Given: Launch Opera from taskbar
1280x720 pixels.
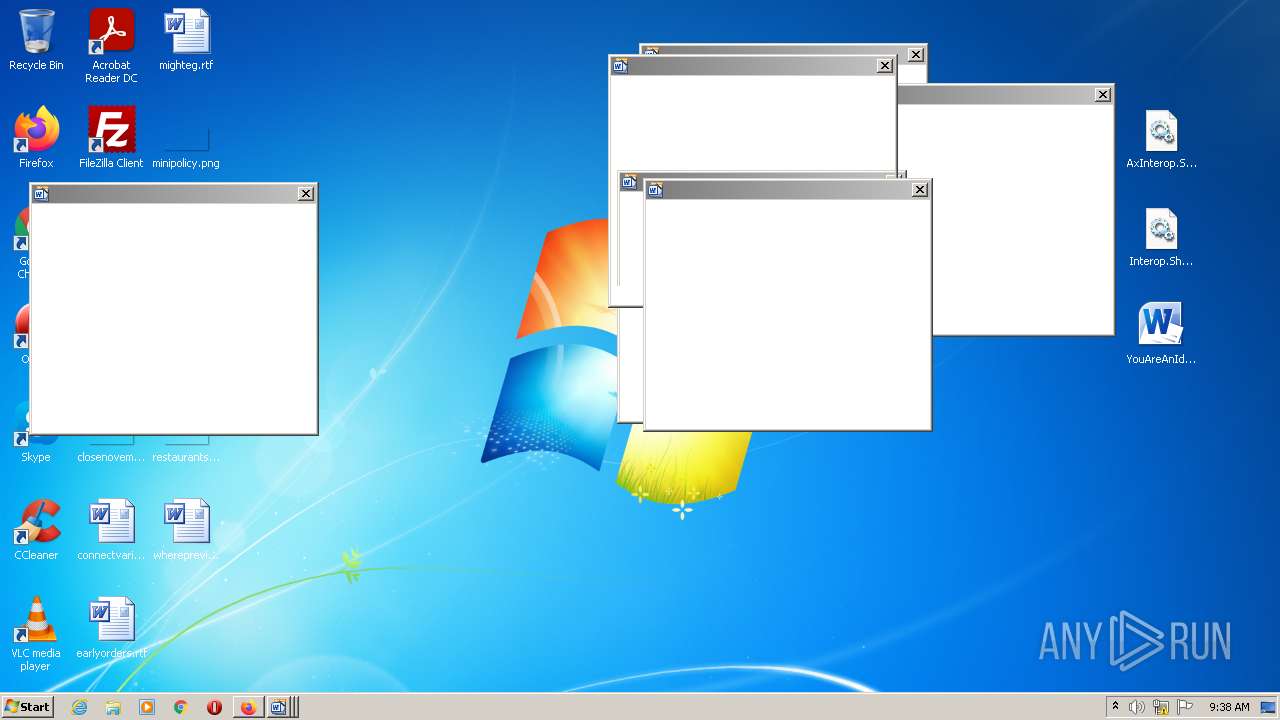Looking at the screenshot, I should (x=214, y=707).
